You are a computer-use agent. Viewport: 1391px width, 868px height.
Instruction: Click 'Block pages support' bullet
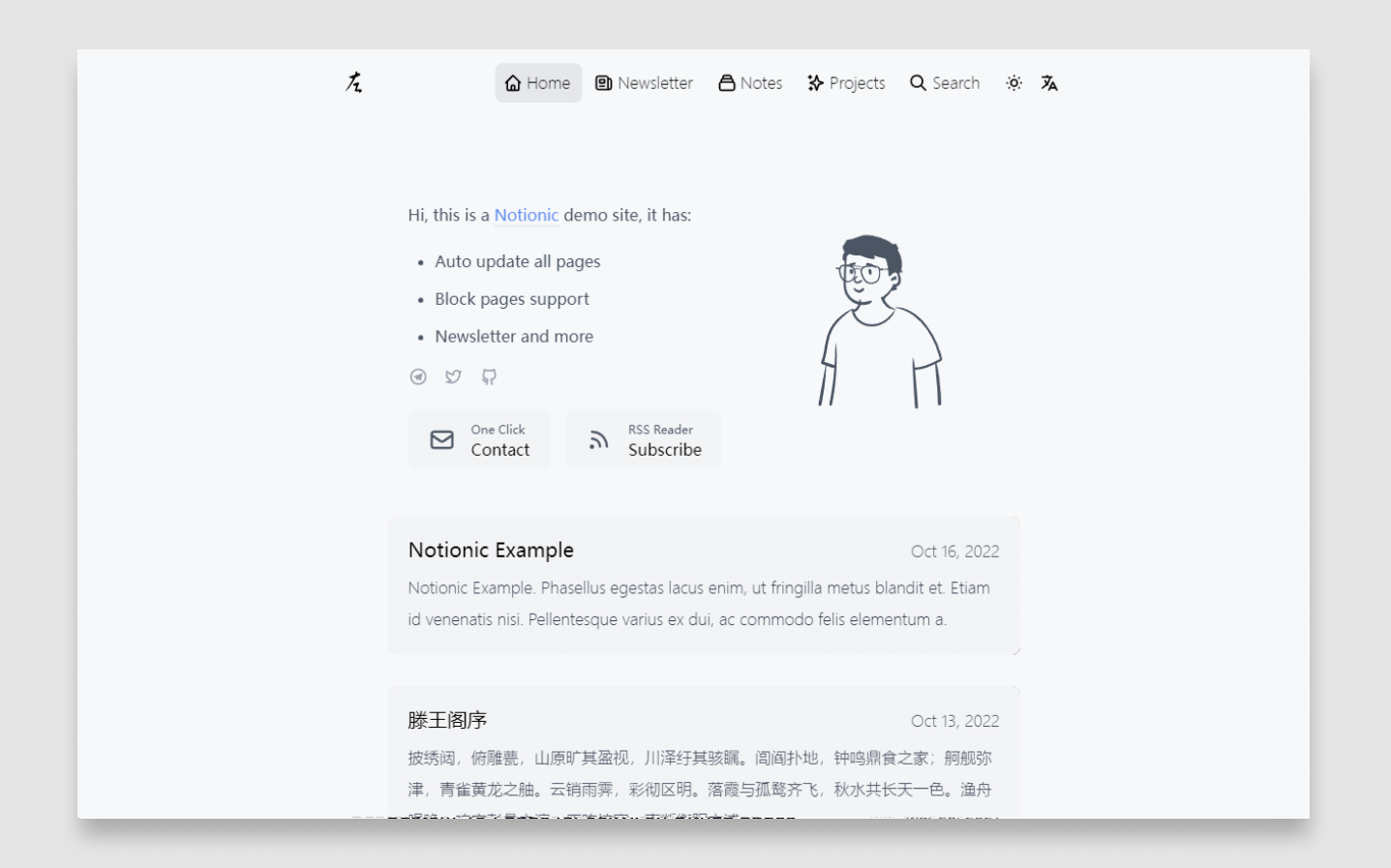coord(512,299)
